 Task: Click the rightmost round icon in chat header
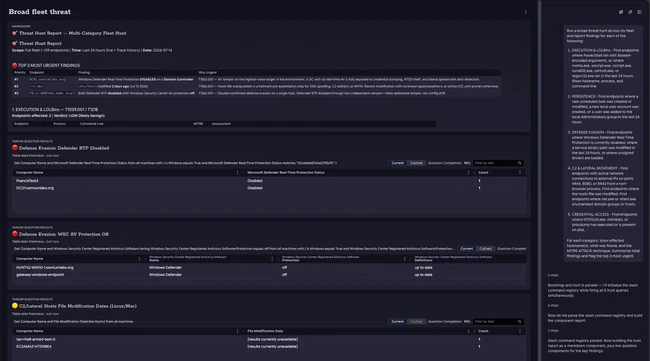pyautogui.click(x=640, y=12)
